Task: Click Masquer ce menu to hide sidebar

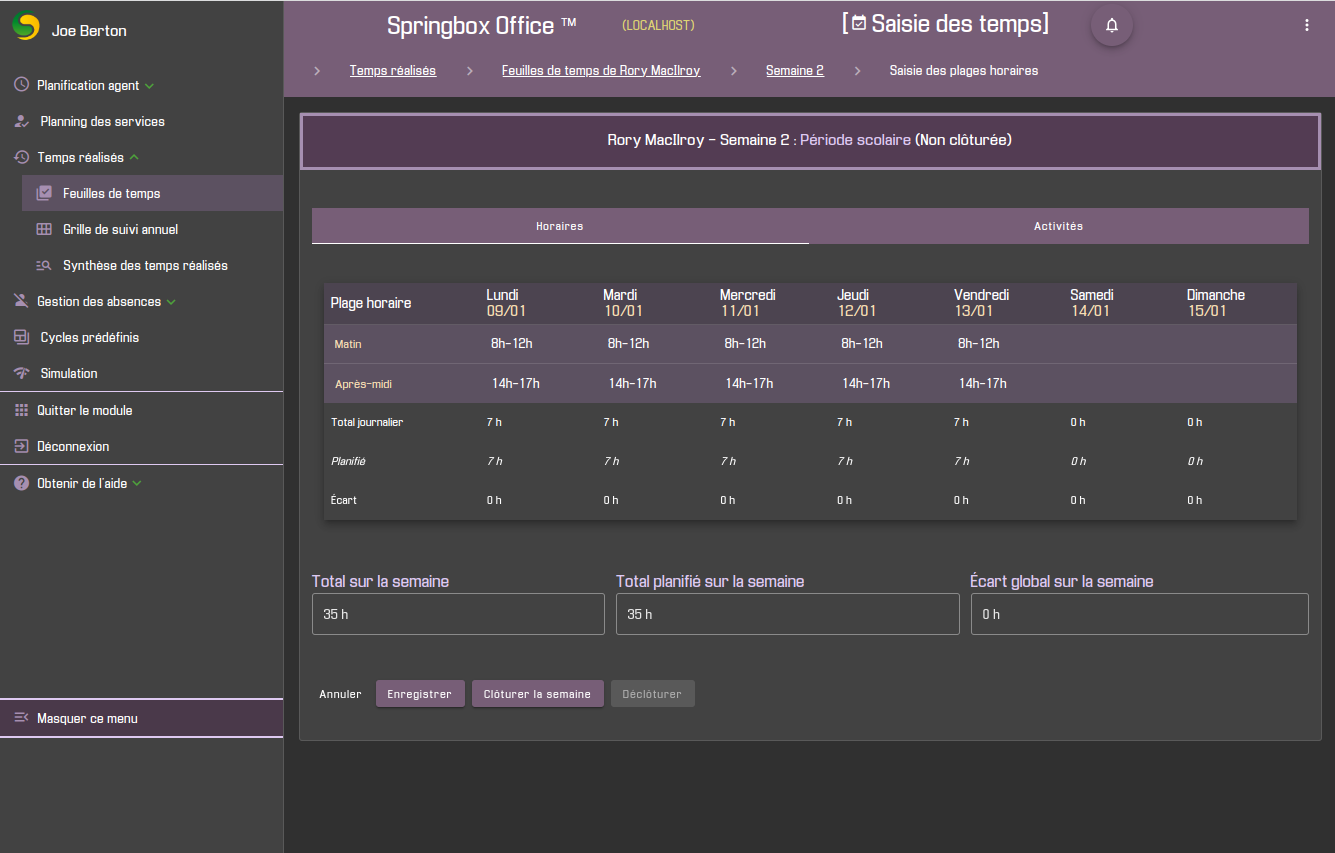Action: (141, 718)
